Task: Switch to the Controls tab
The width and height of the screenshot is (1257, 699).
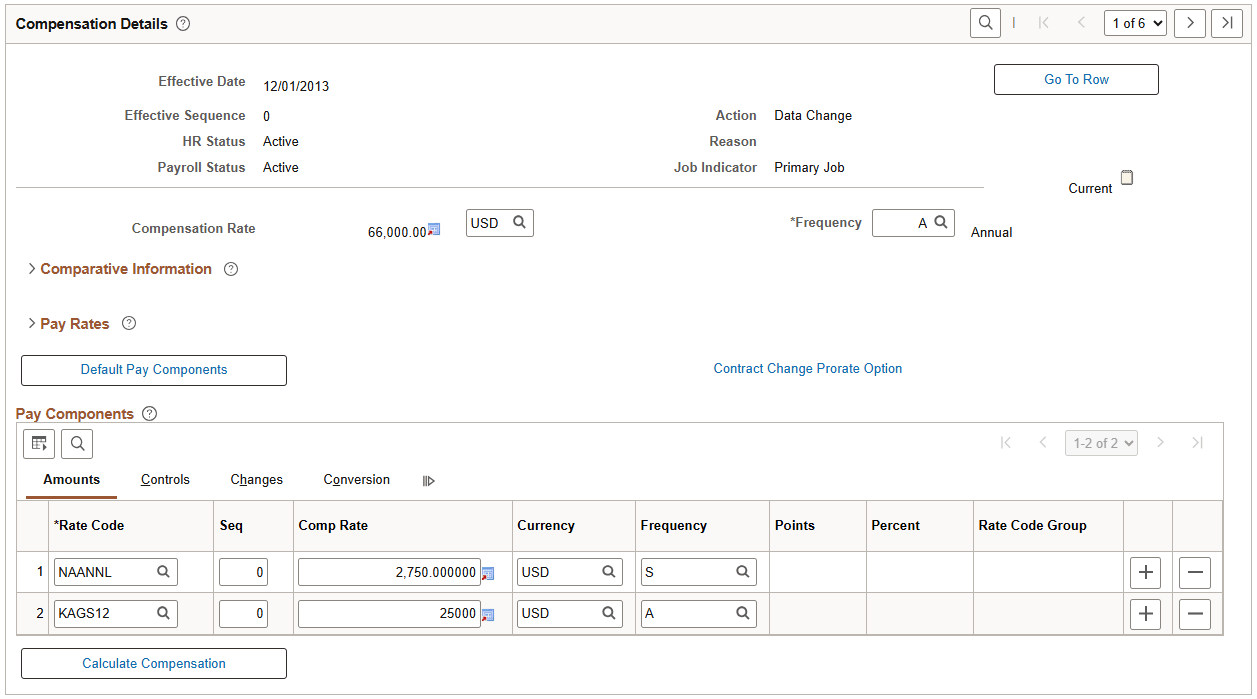Action: click(x=165, y=479)
